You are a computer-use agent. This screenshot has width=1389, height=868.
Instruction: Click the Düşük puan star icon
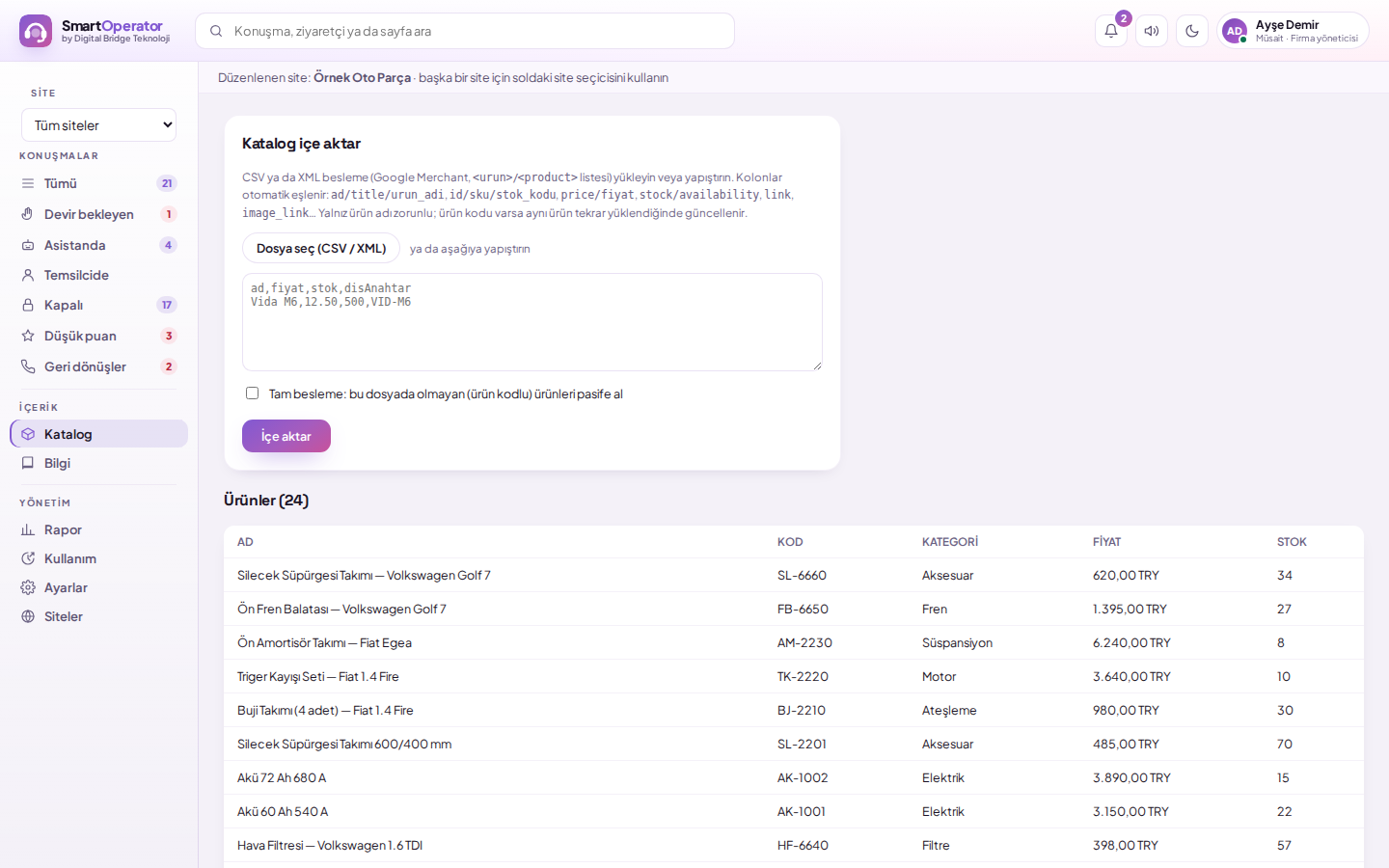[28, 336]
